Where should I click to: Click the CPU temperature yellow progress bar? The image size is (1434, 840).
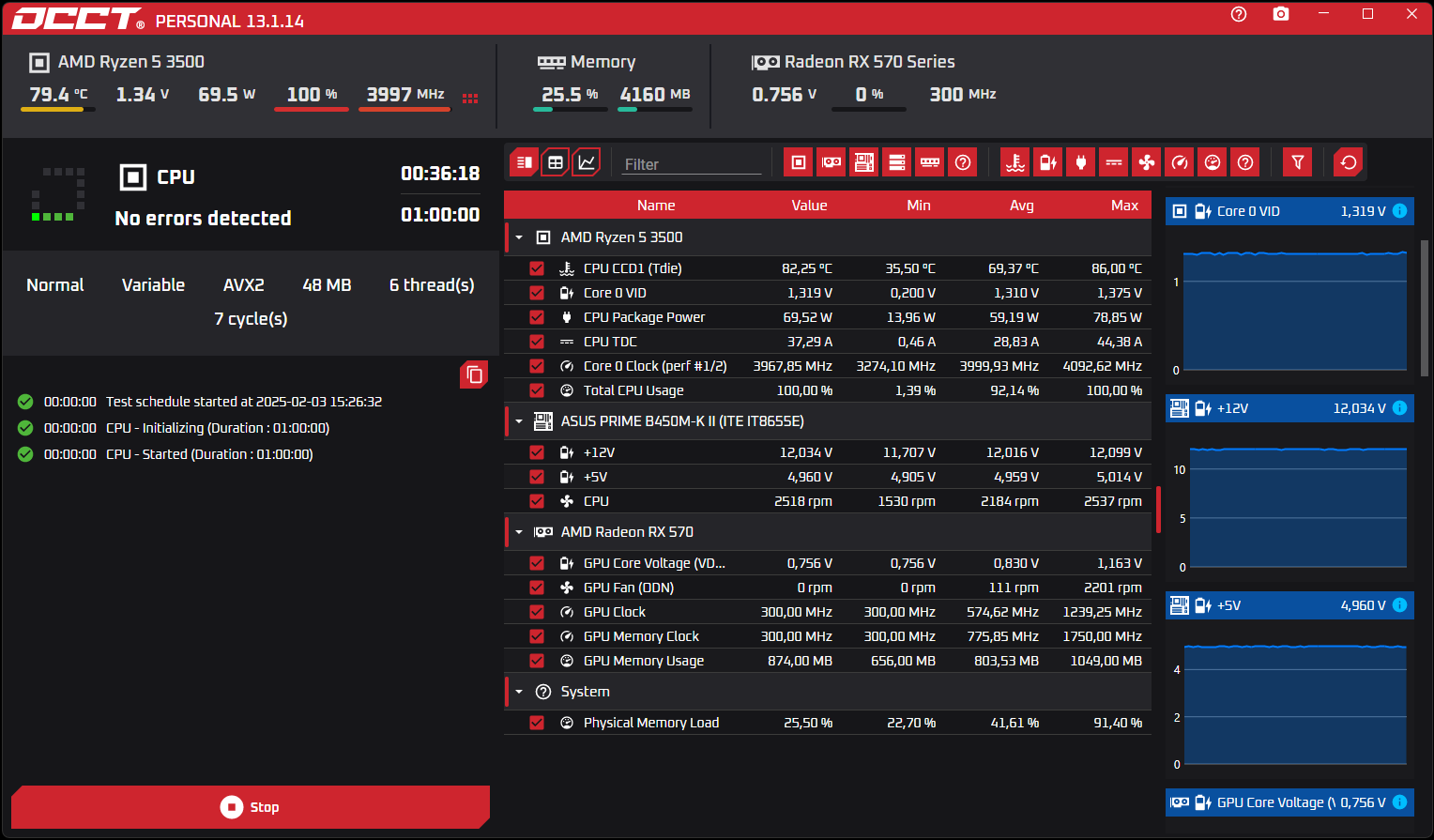coord(58,110)
